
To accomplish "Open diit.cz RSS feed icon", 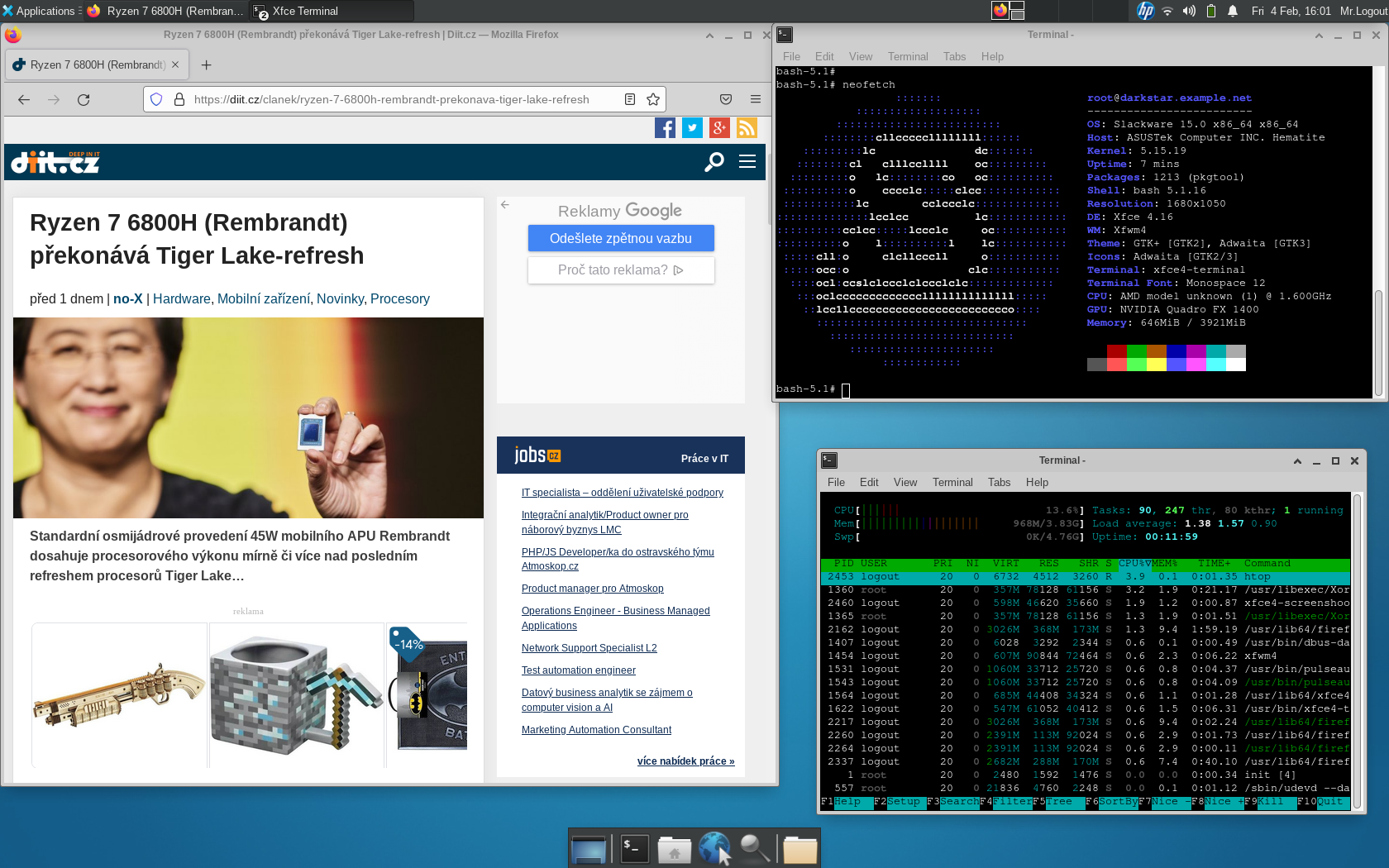I will 747,127.
